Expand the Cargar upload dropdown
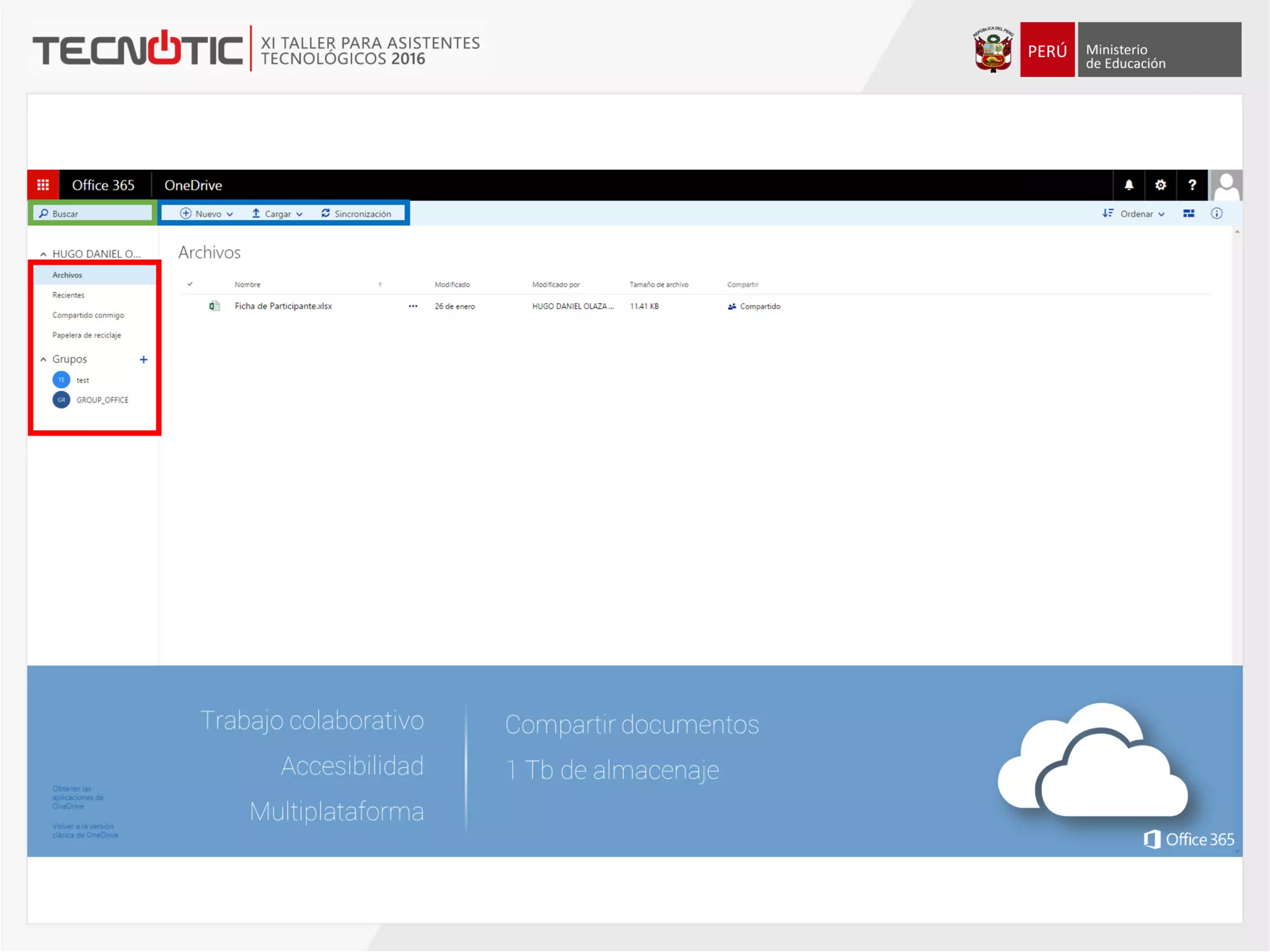Screen dimensions: 1270x952 click(x=277, y=213)
